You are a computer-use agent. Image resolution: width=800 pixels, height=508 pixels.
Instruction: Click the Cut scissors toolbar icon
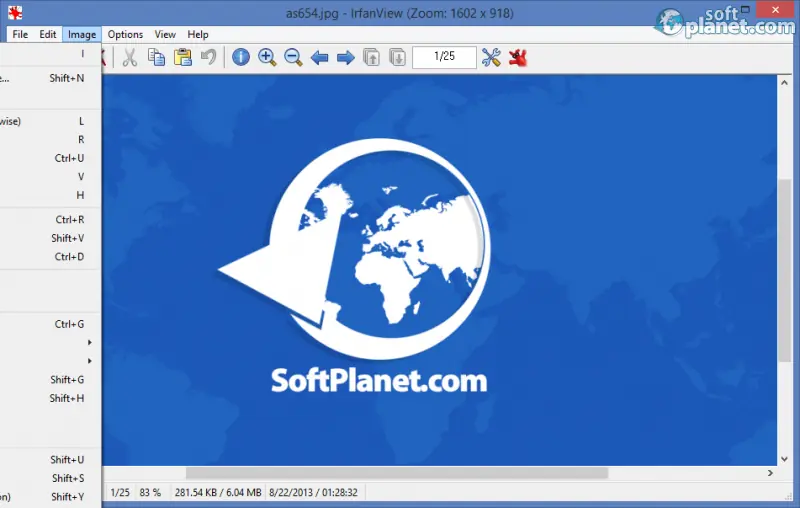coord(130,57)
